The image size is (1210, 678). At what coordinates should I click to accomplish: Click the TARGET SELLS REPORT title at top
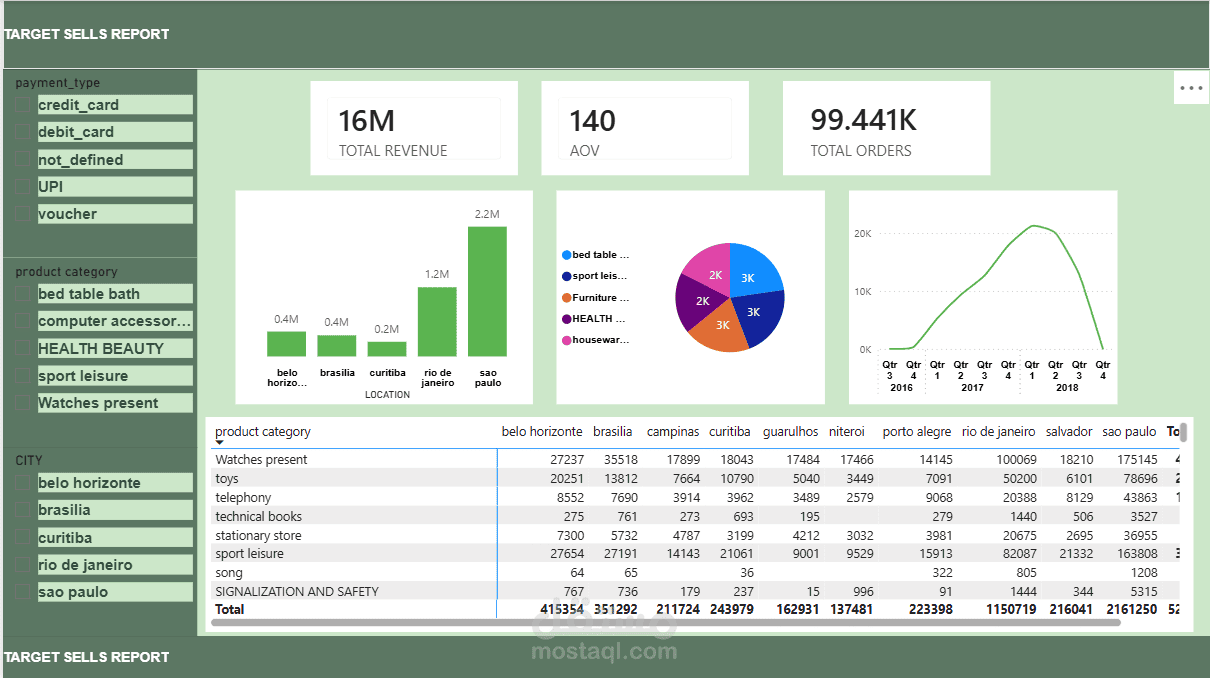click(87, 34)
